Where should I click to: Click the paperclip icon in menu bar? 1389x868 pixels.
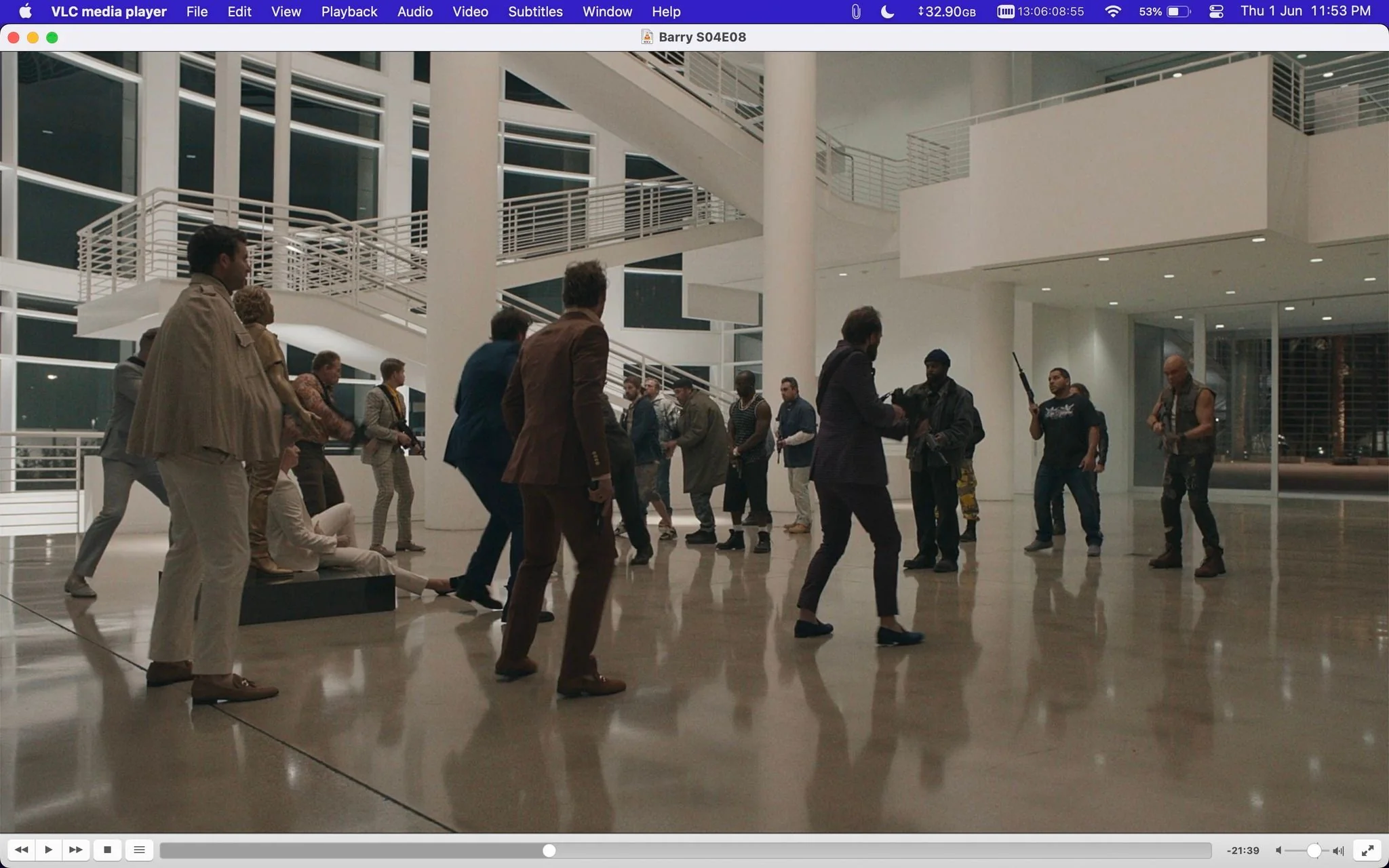[856, 12]
